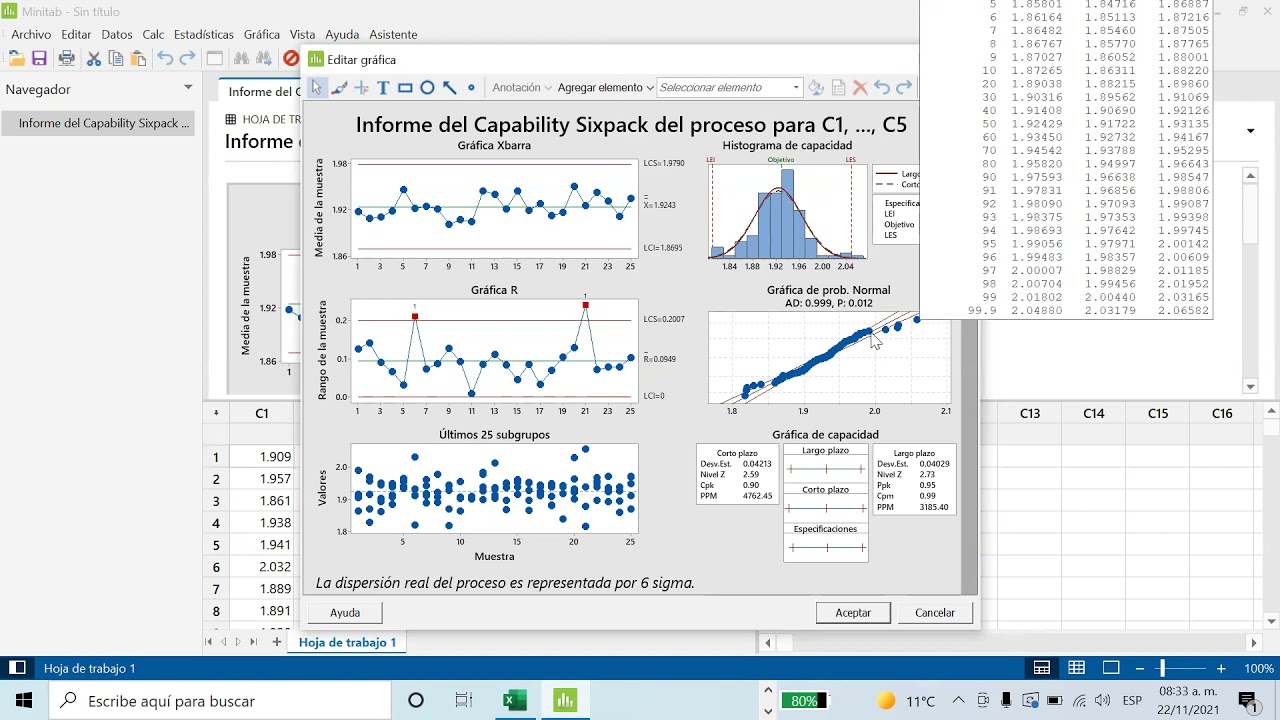Select the Ellipse drawing tool
The height and width of the screenshot is (720, 1280).
[427, 88]
